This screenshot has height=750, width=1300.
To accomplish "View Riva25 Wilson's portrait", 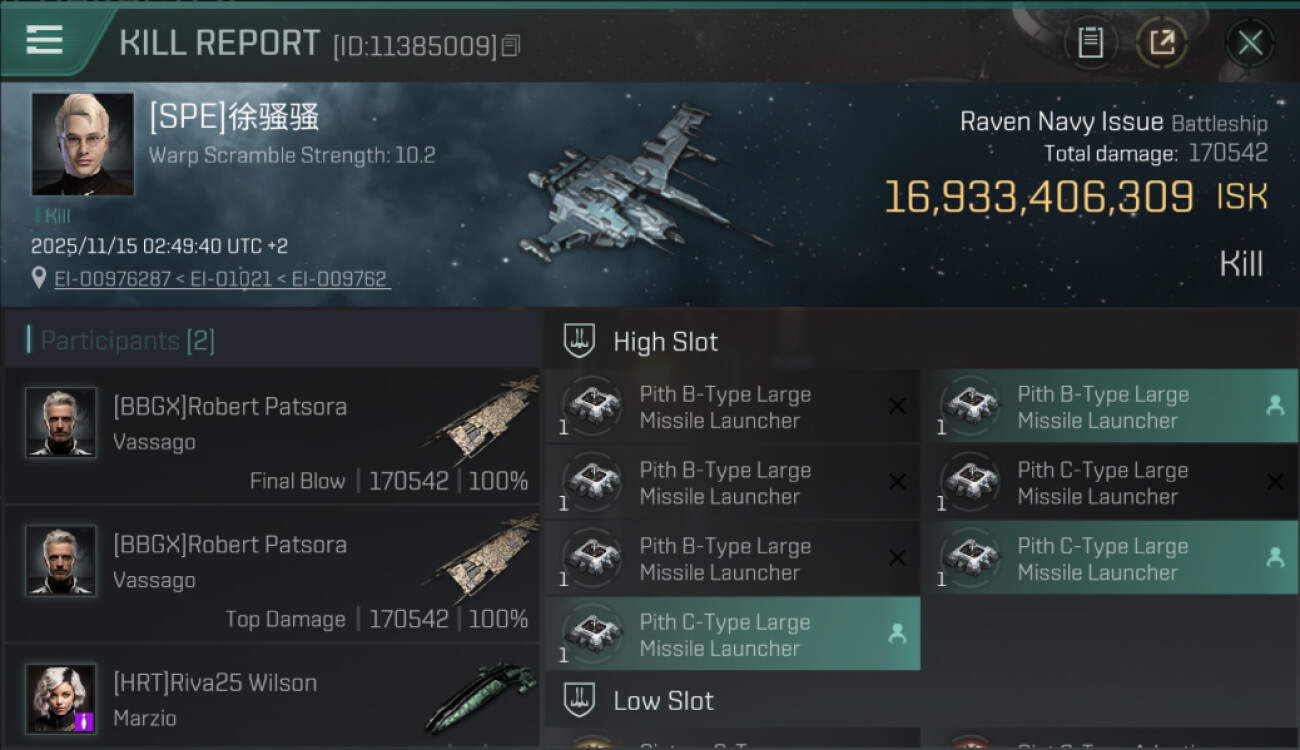I will (61, 698).
